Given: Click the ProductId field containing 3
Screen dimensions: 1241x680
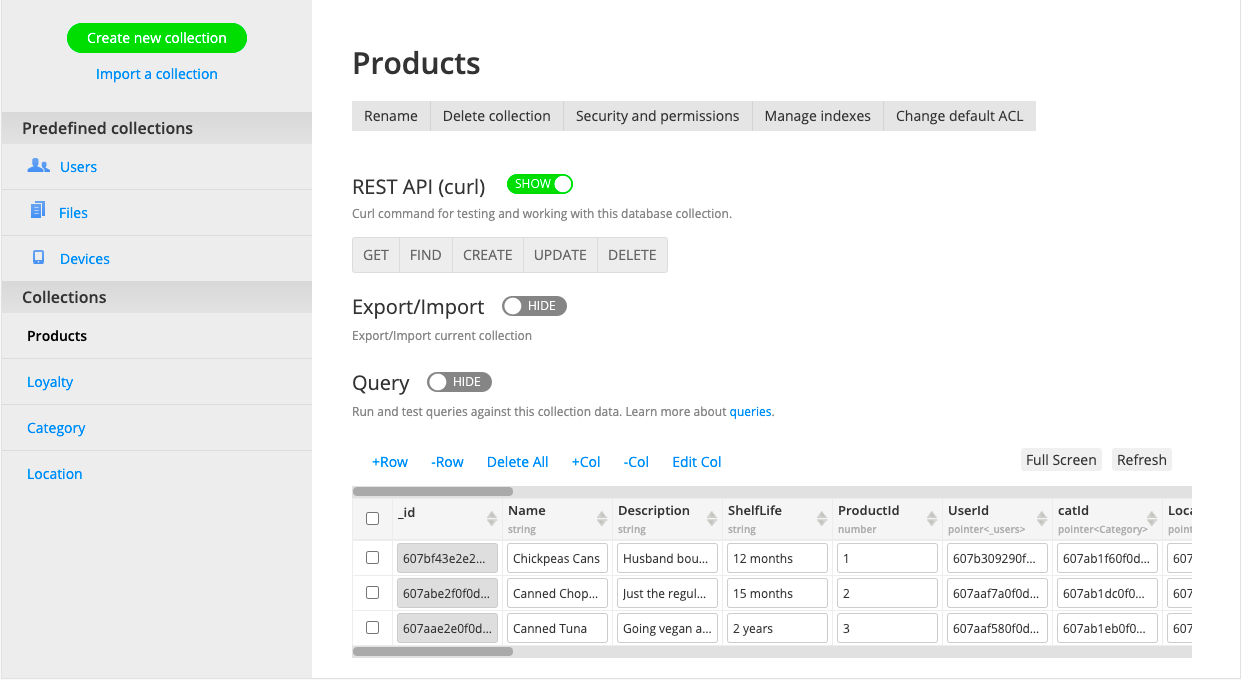Looking at the screenshot, I should tap(888, 628).
